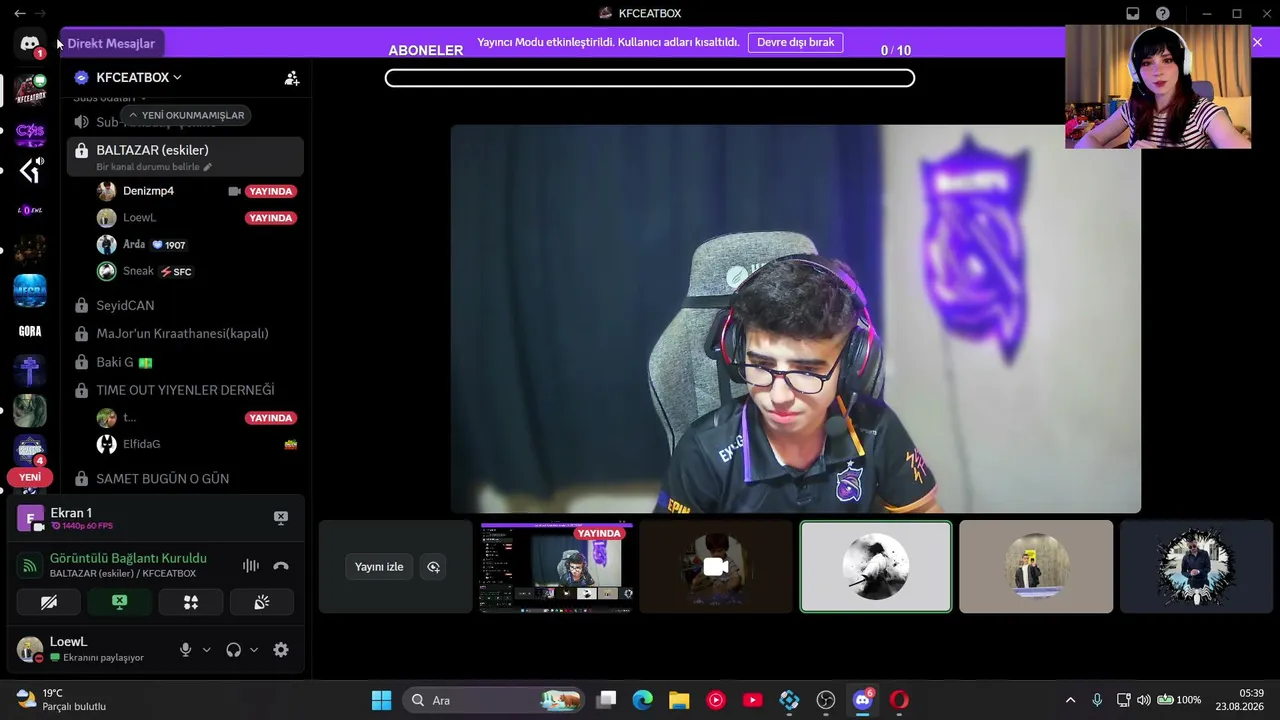Expand the KFCEATBOX server menu

click(x=140, y=77)
